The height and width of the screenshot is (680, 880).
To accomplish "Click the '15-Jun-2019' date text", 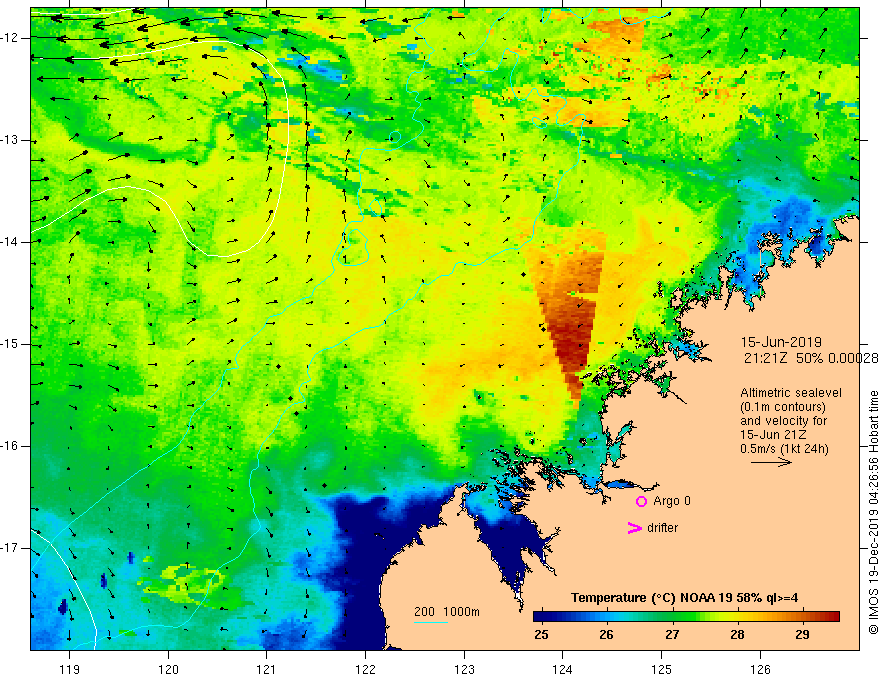I will pyautogui.click(x=781, y=342).
